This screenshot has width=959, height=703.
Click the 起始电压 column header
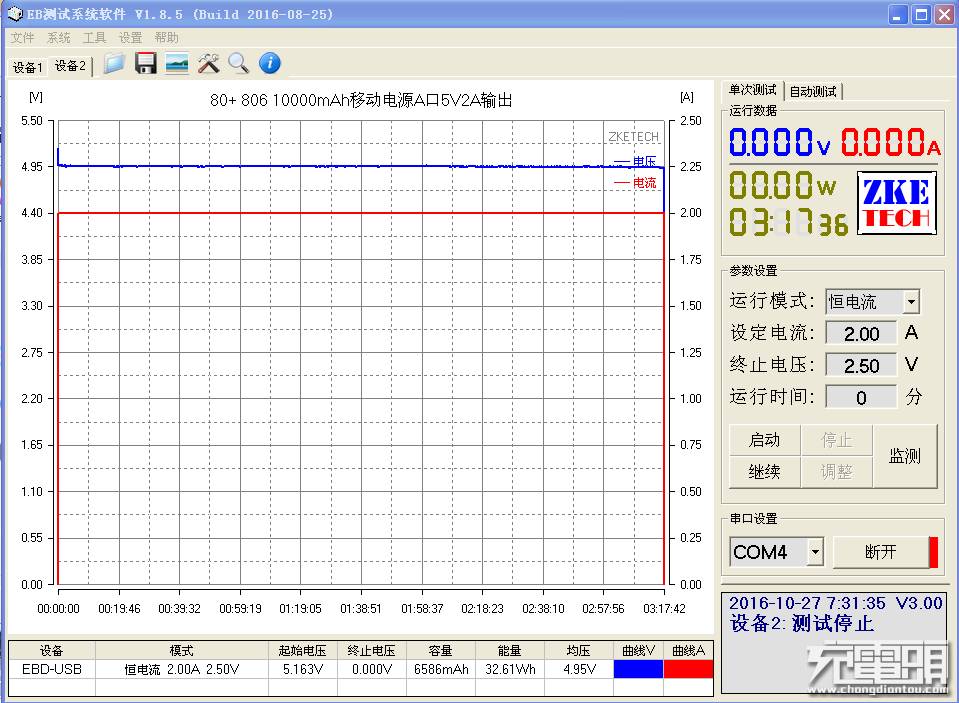[303, 650]
